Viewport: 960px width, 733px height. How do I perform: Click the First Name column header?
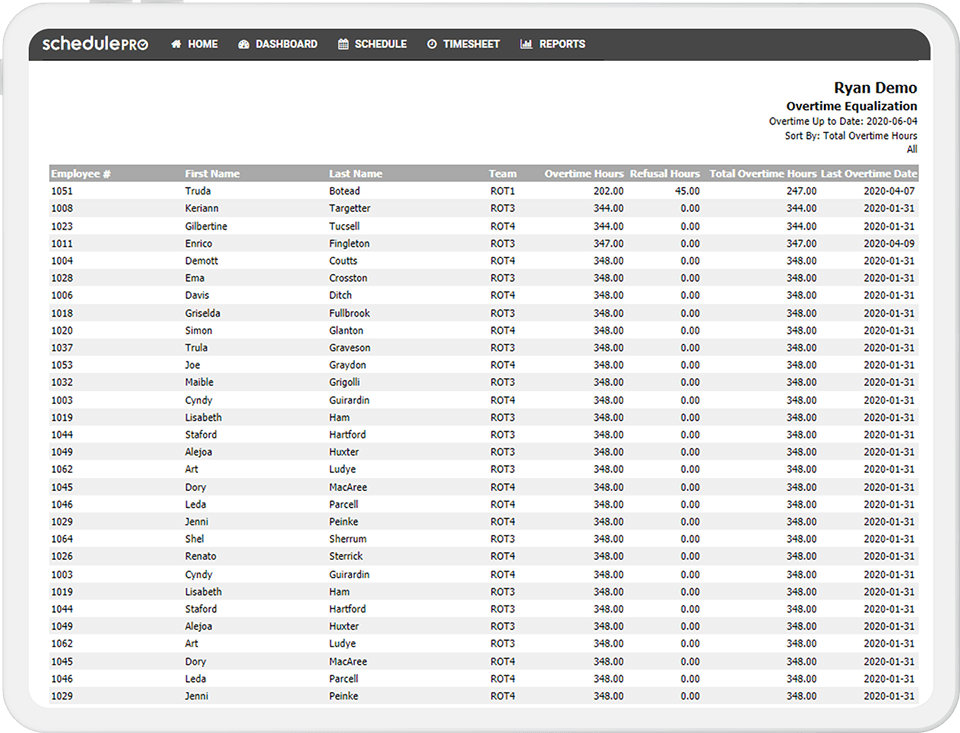tap(212, 173)
